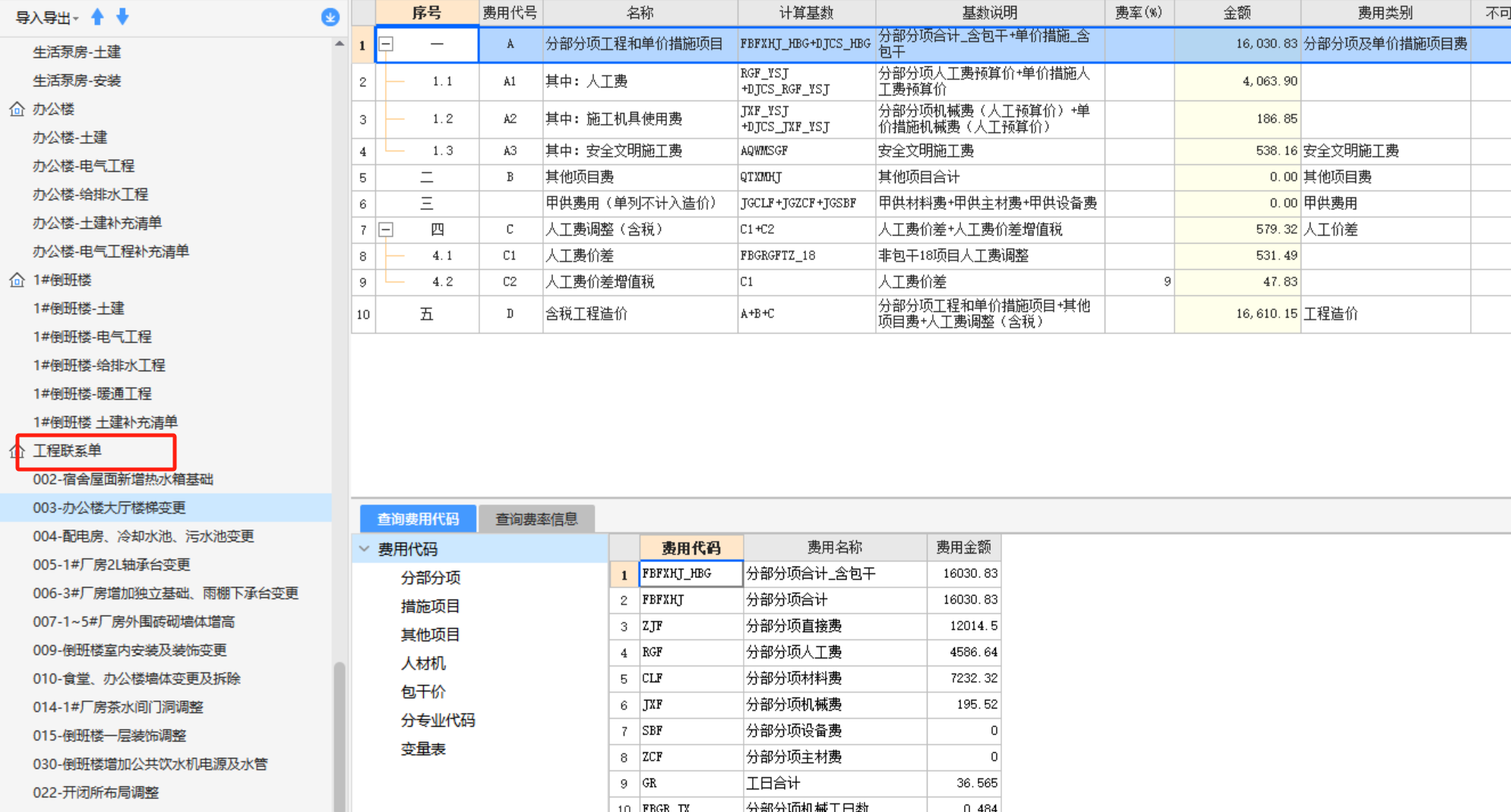Image resolution: width=1511 pixels, height=812 pixels.
Task: Click the fee rate cell showing 9
Action: point(1139,282)
